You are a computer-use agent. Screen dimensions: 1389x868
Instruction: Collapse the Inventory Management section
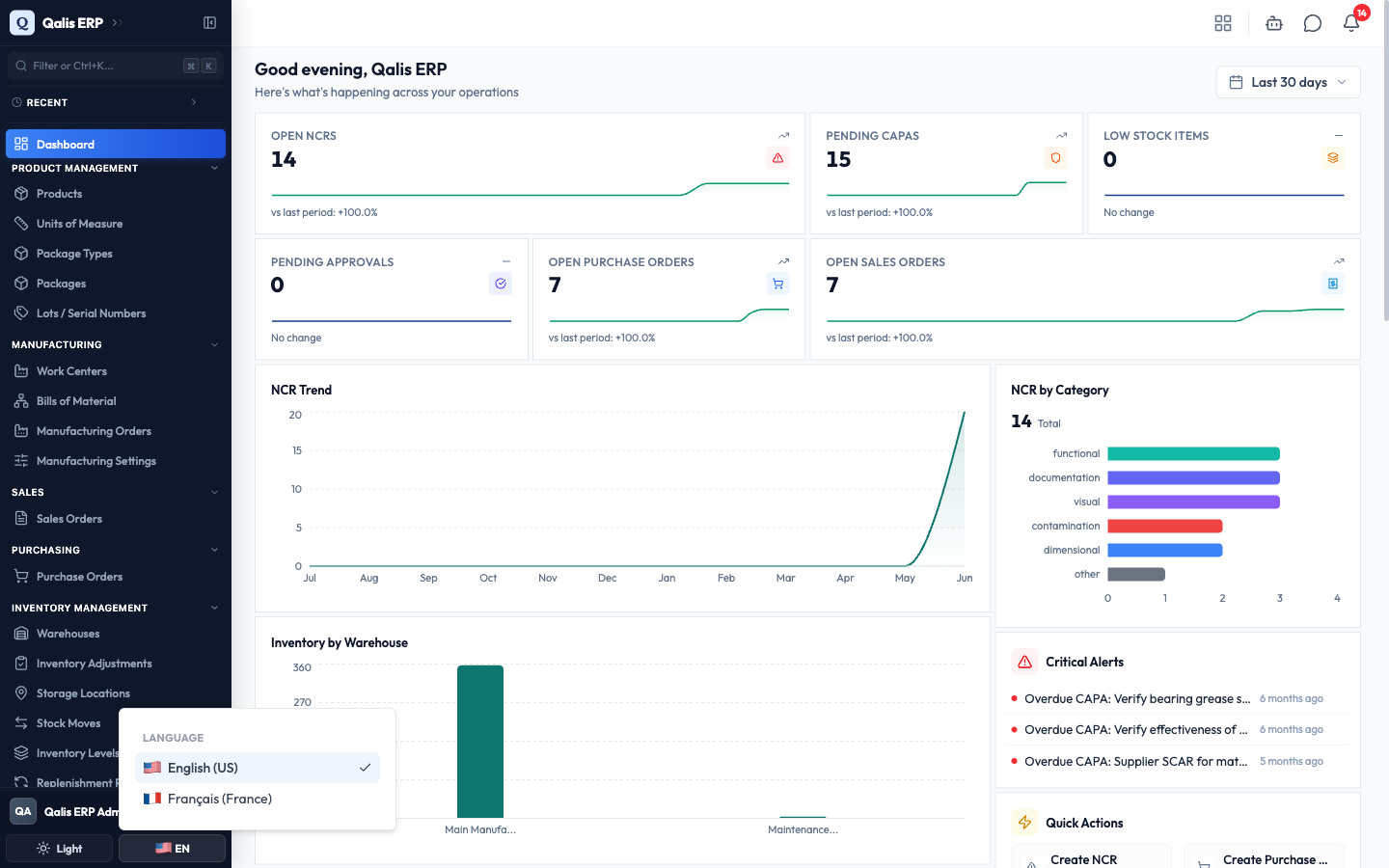(214, 608)
